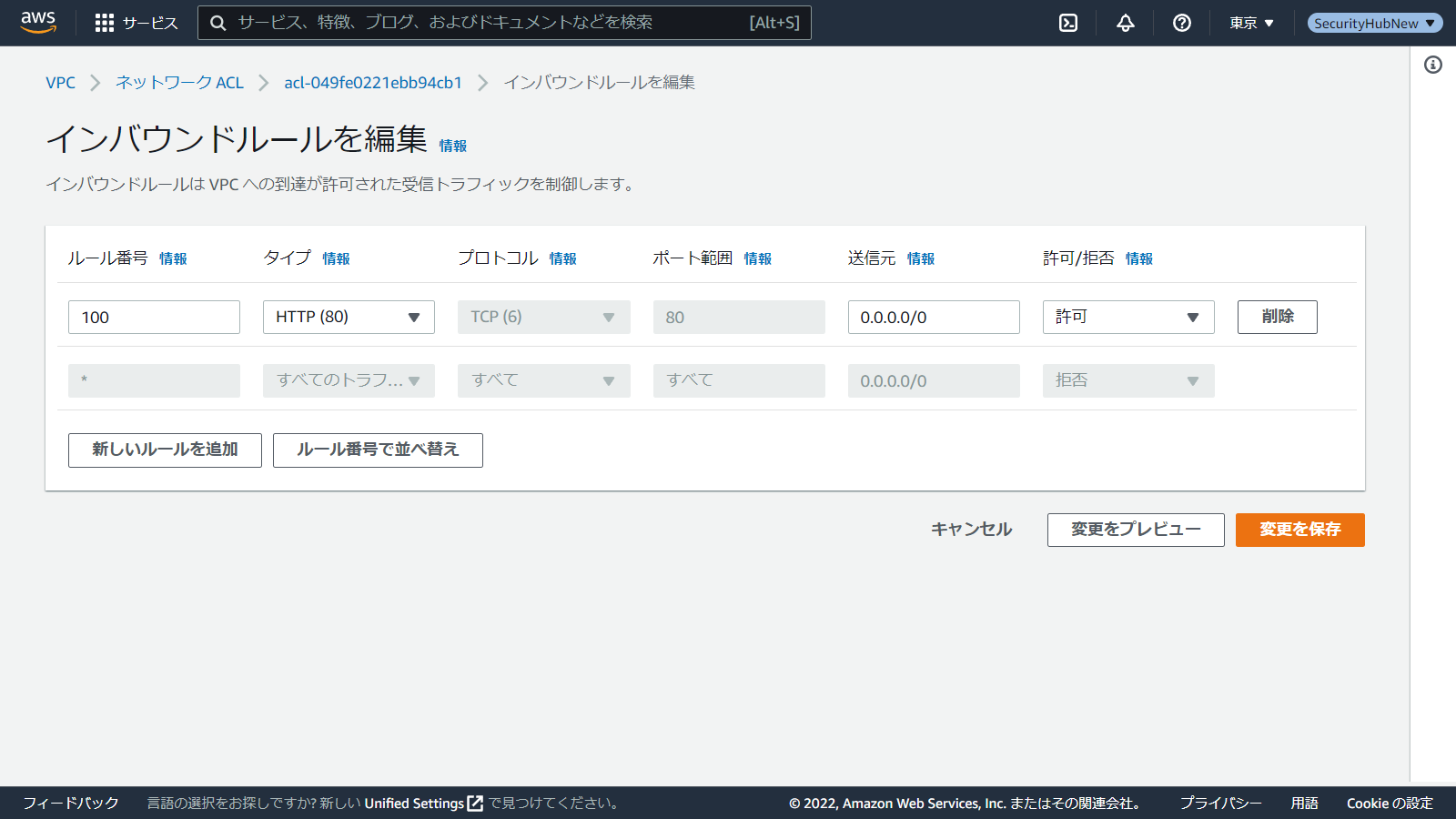The width and height of the screenshot is (1456, 819).
Task: Go to the VPC breadcrumb
Action: point(60,83)
